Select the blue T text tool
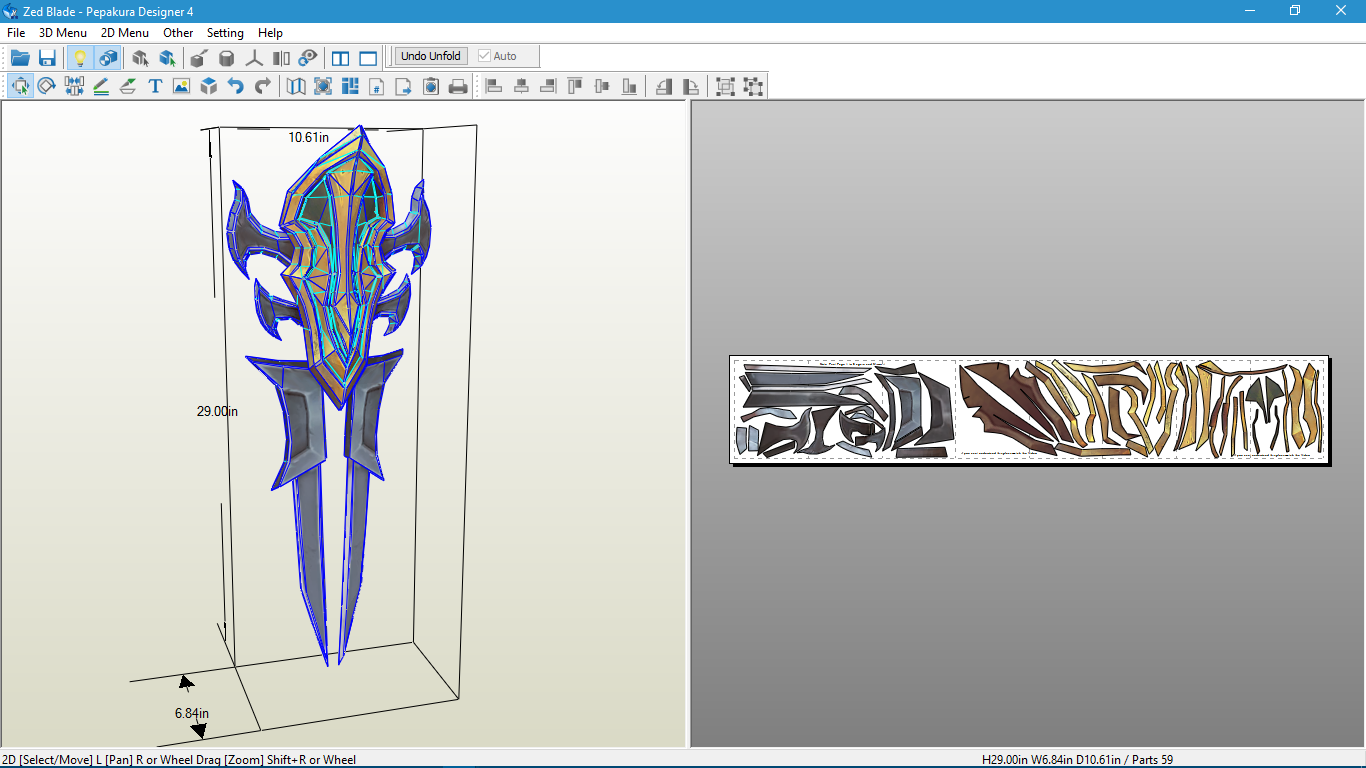1366x768 pixels. coord(155,86)
